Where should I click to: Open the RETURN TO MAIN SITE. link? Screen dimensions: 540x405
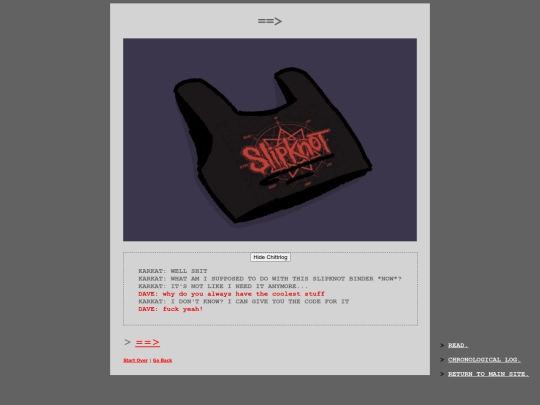point(488,374)
